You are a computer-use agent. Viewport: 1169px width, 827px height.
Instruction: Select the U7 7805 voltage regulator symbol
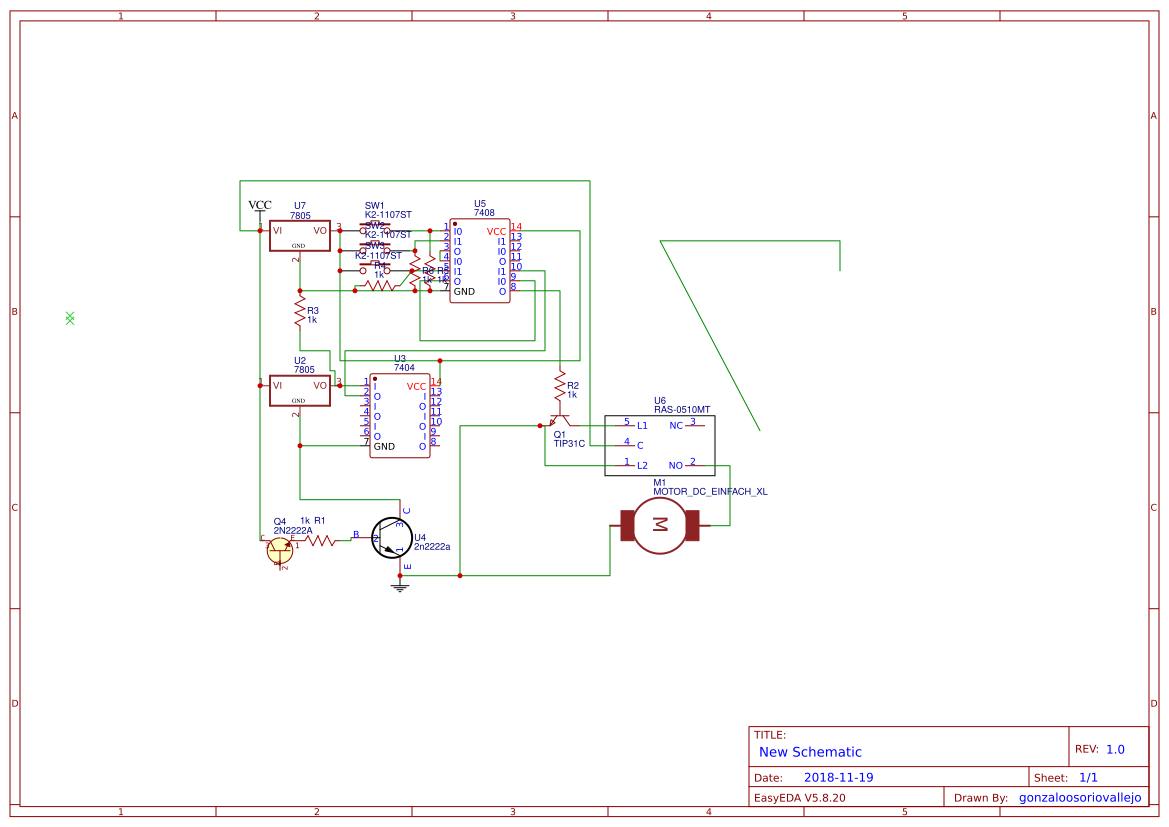(299, 236)
